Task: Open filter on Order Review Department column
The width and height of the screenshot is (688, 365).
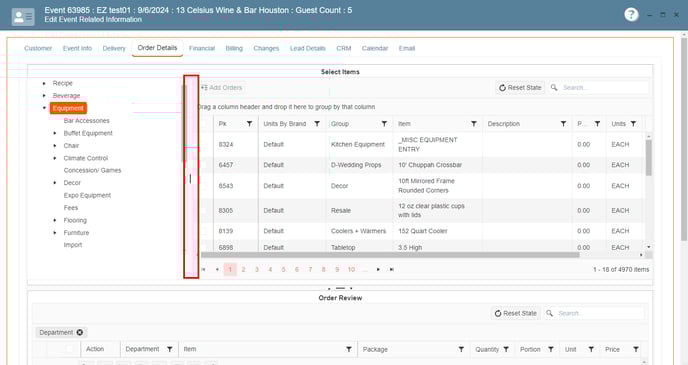Action: pos(169,349)
